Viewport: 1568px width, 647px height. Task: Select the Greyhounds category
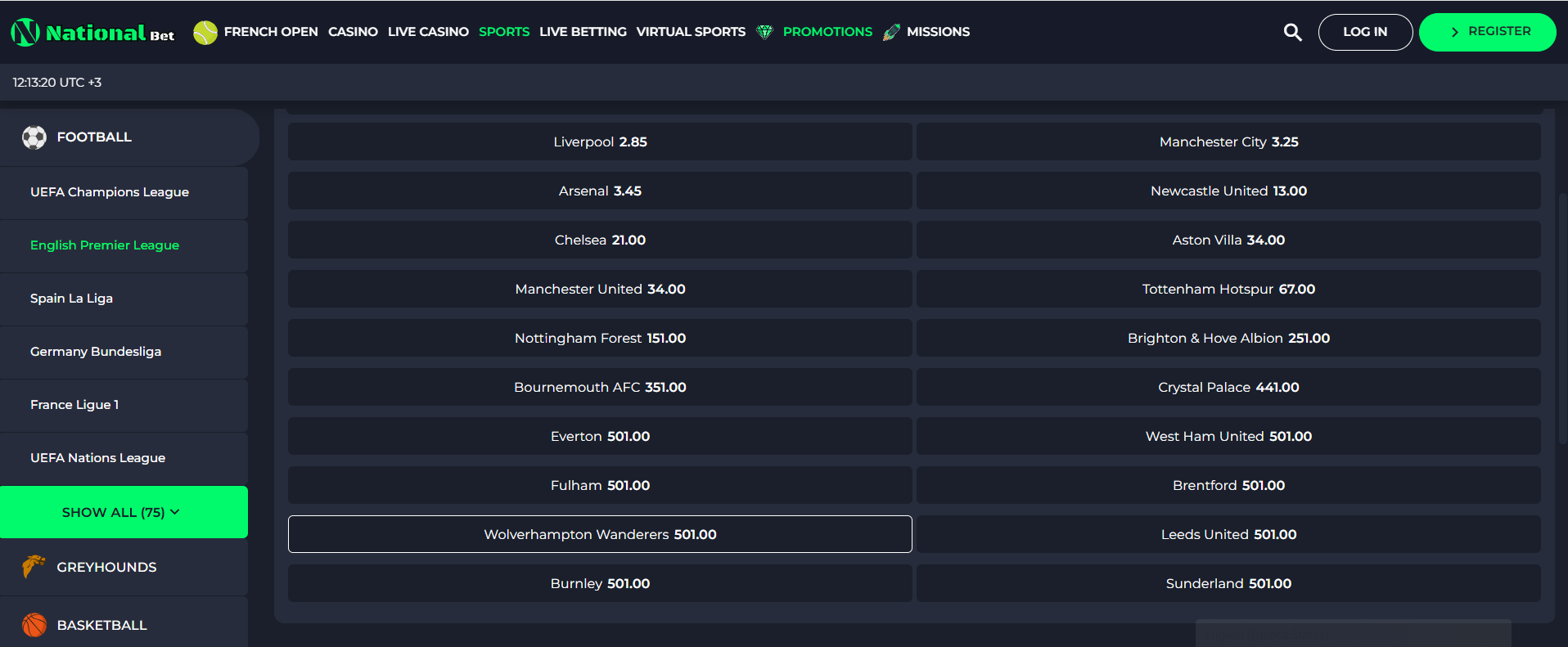[124, 567]
